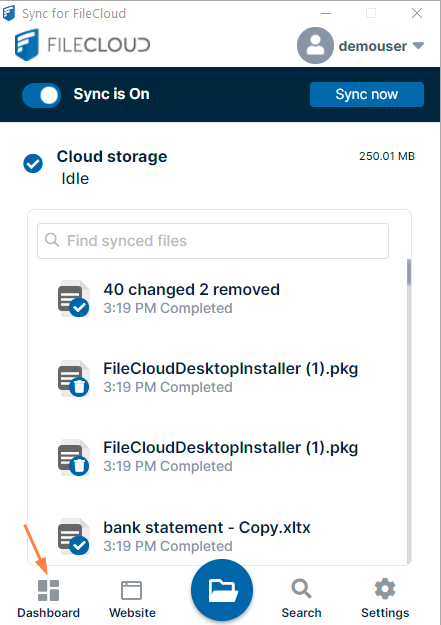Open Settings gear icon
Screen dimensions: 441x625
[x=385, y=589]
